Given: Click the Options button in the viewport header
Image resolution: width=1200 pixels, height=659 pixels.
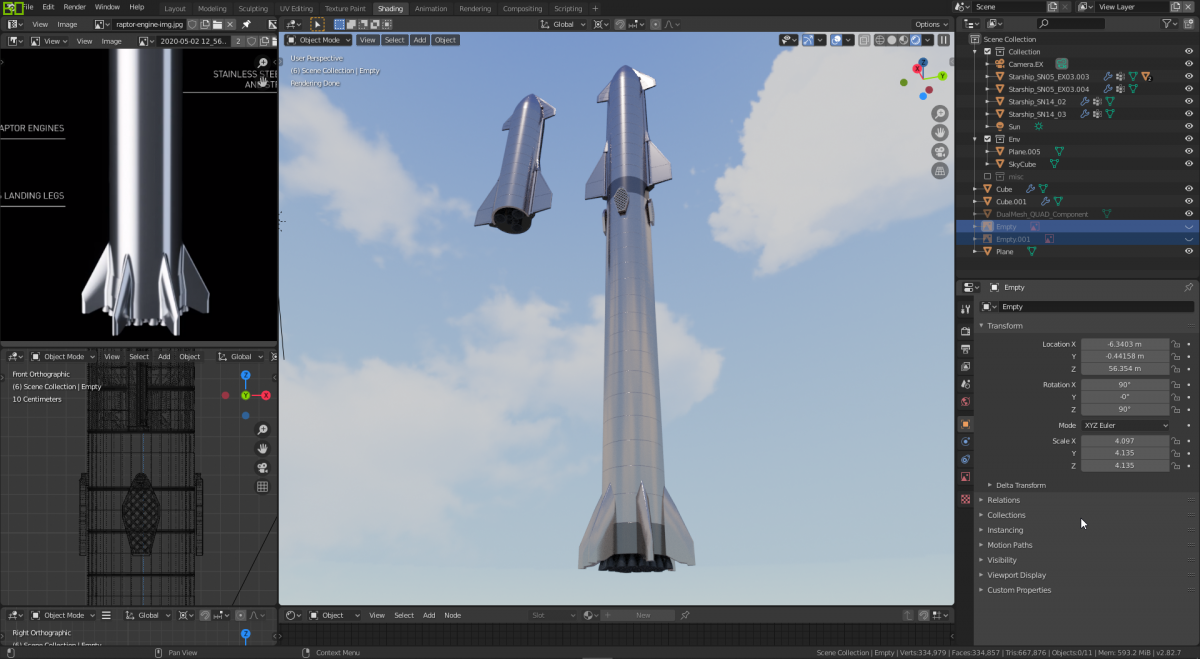Looking at the screenshot, I should (928, 24).
